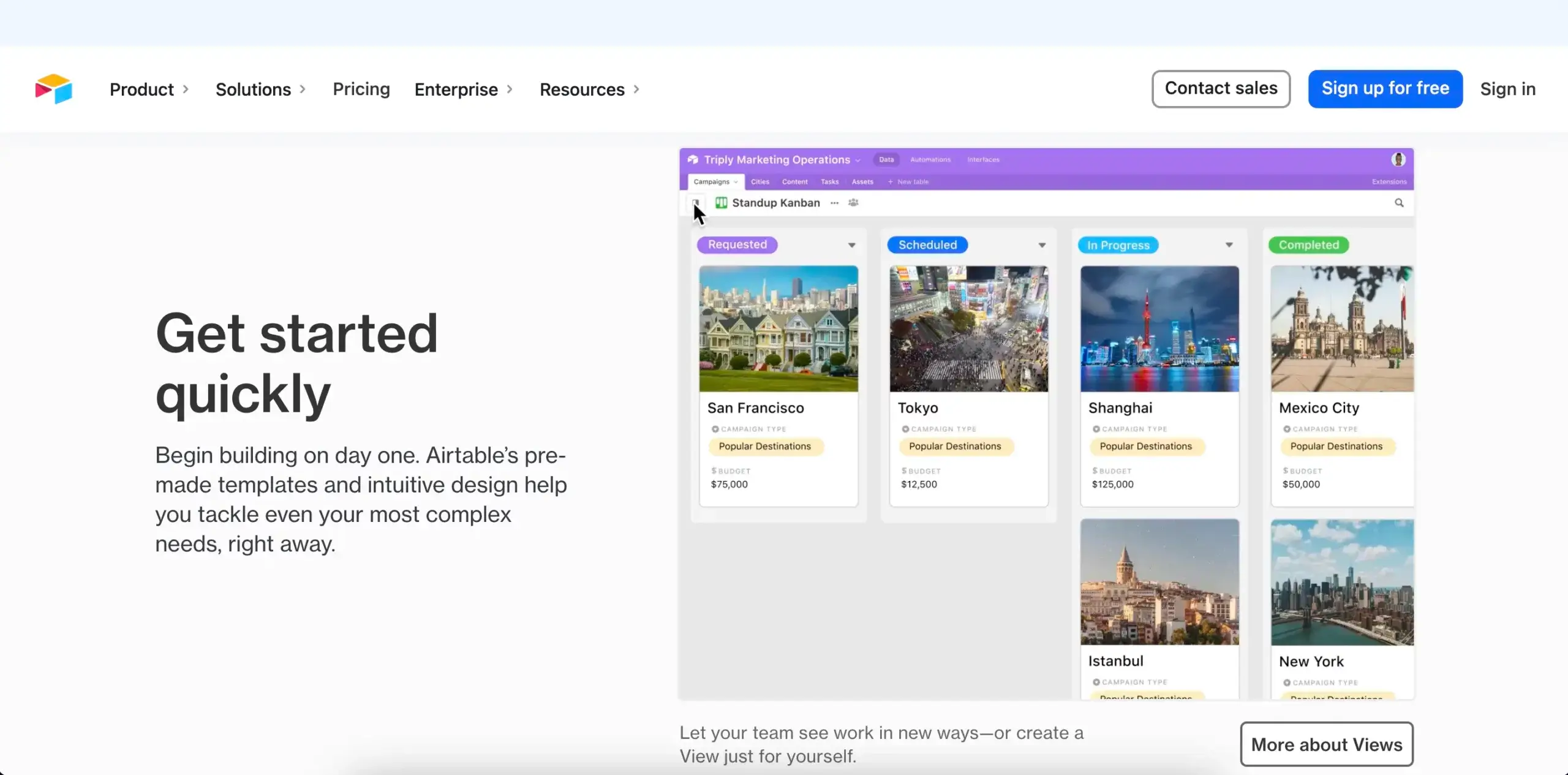Switch to the Automations tab
This screenshot has width=1568, height=775.
click(930, 159)
